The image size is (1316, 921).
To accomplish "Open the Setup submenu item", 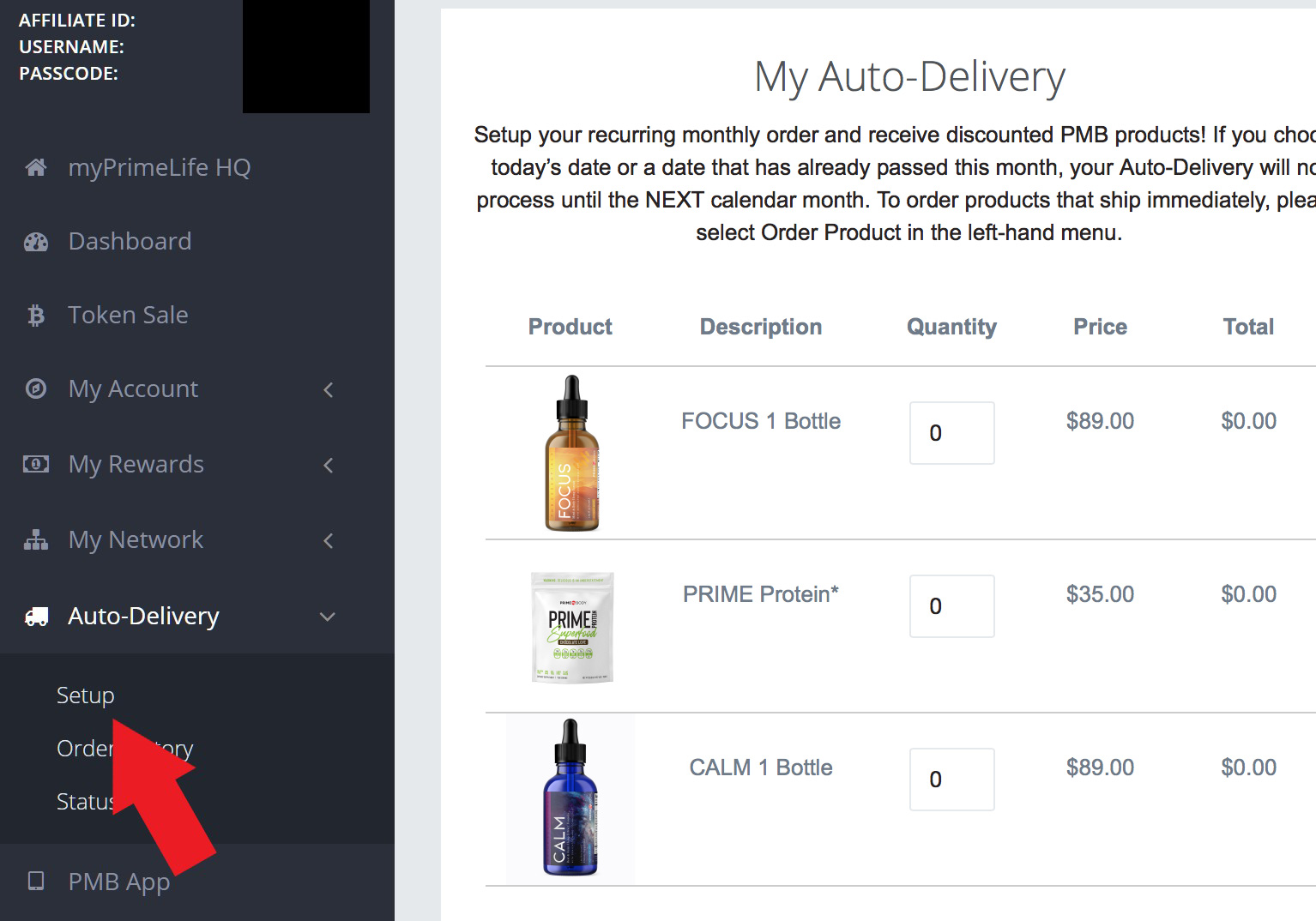I will 85,695.
